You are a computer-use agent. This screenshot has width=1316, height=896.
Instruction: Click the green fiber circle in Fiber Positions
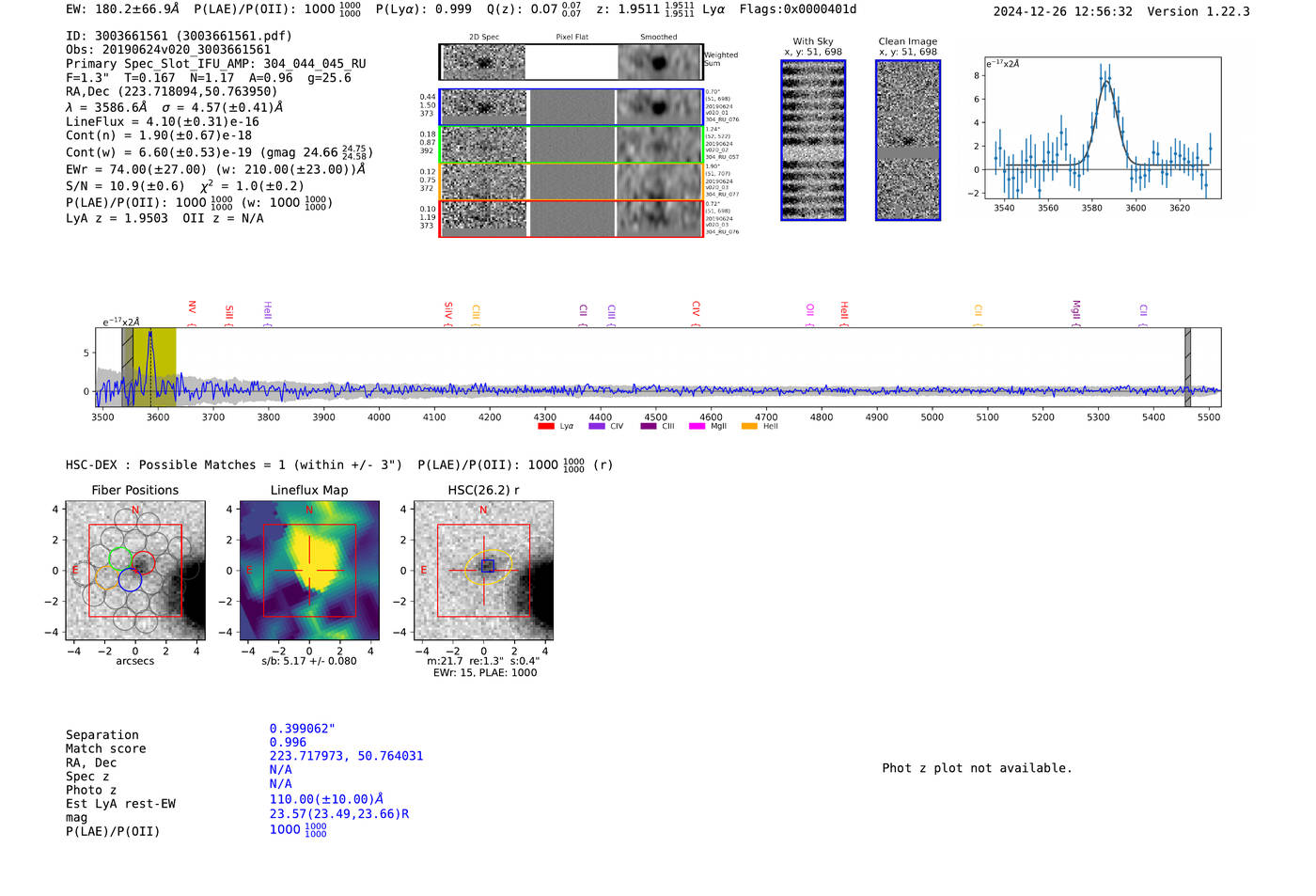click(120, 558)
